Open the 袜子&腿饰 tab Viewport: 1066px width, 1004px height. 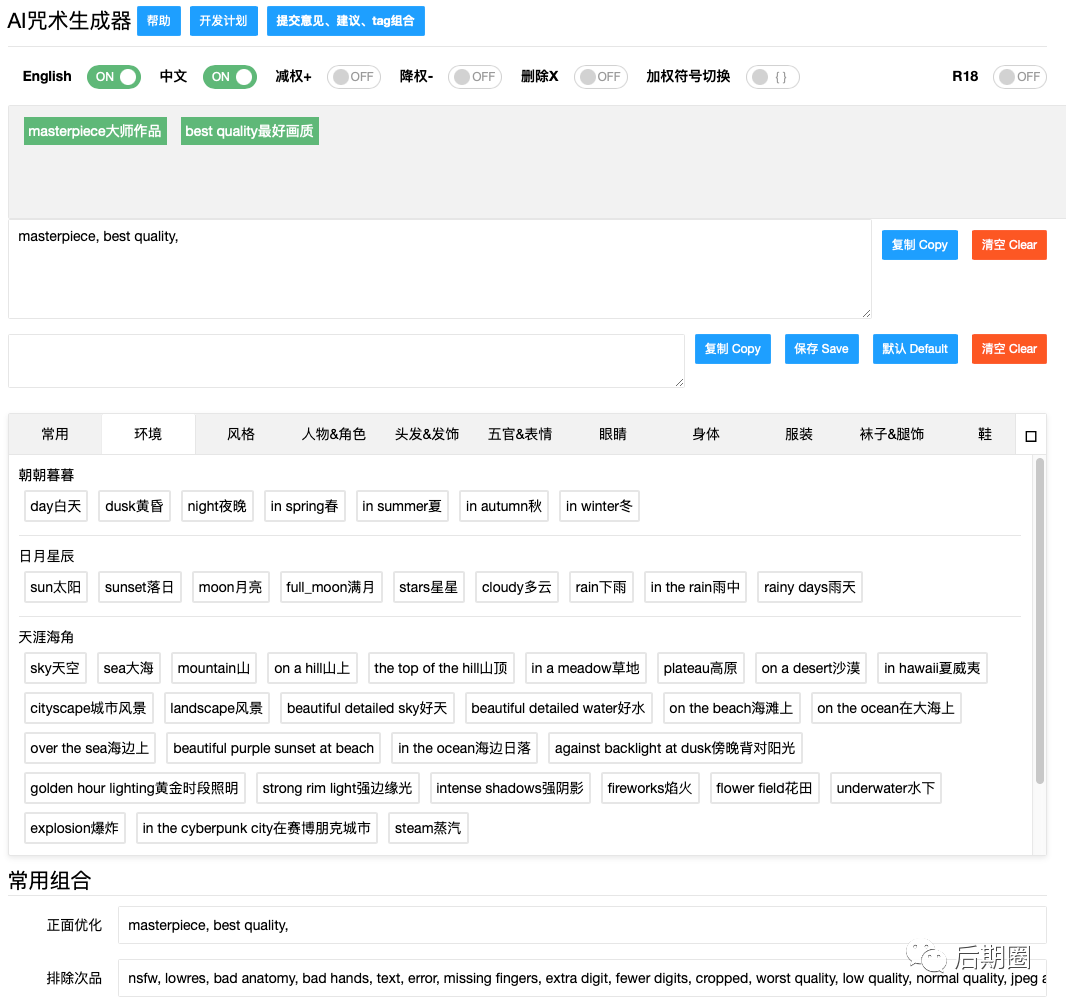pos(892,434)
